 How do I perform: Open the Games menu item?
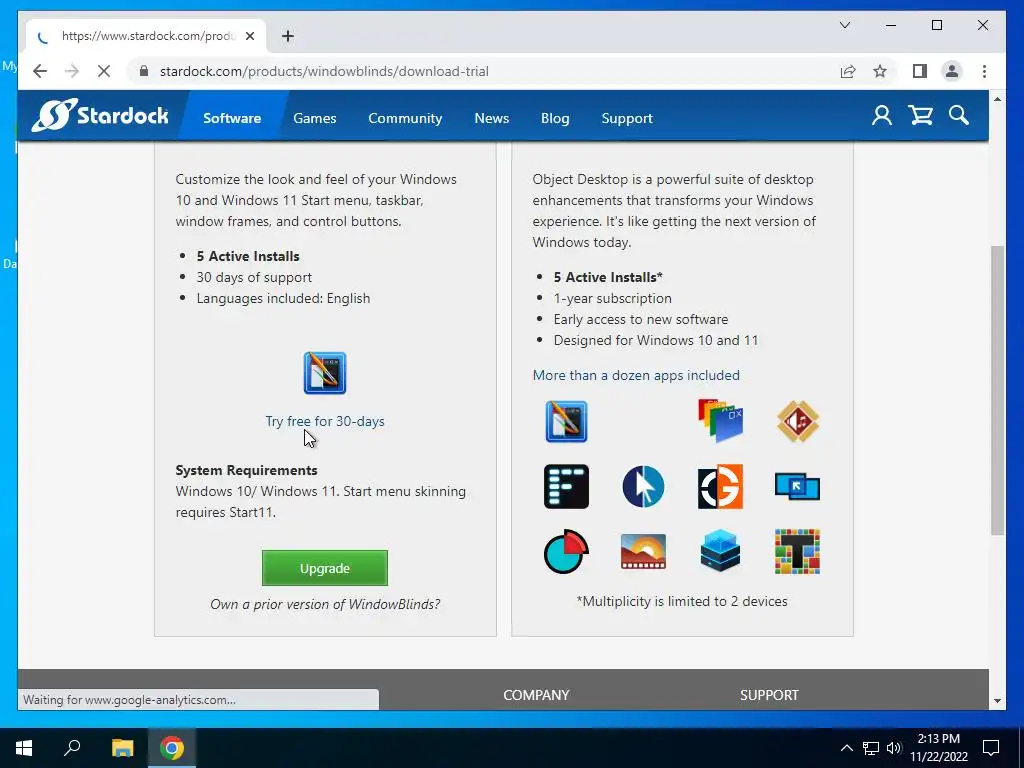pos(315,118)
